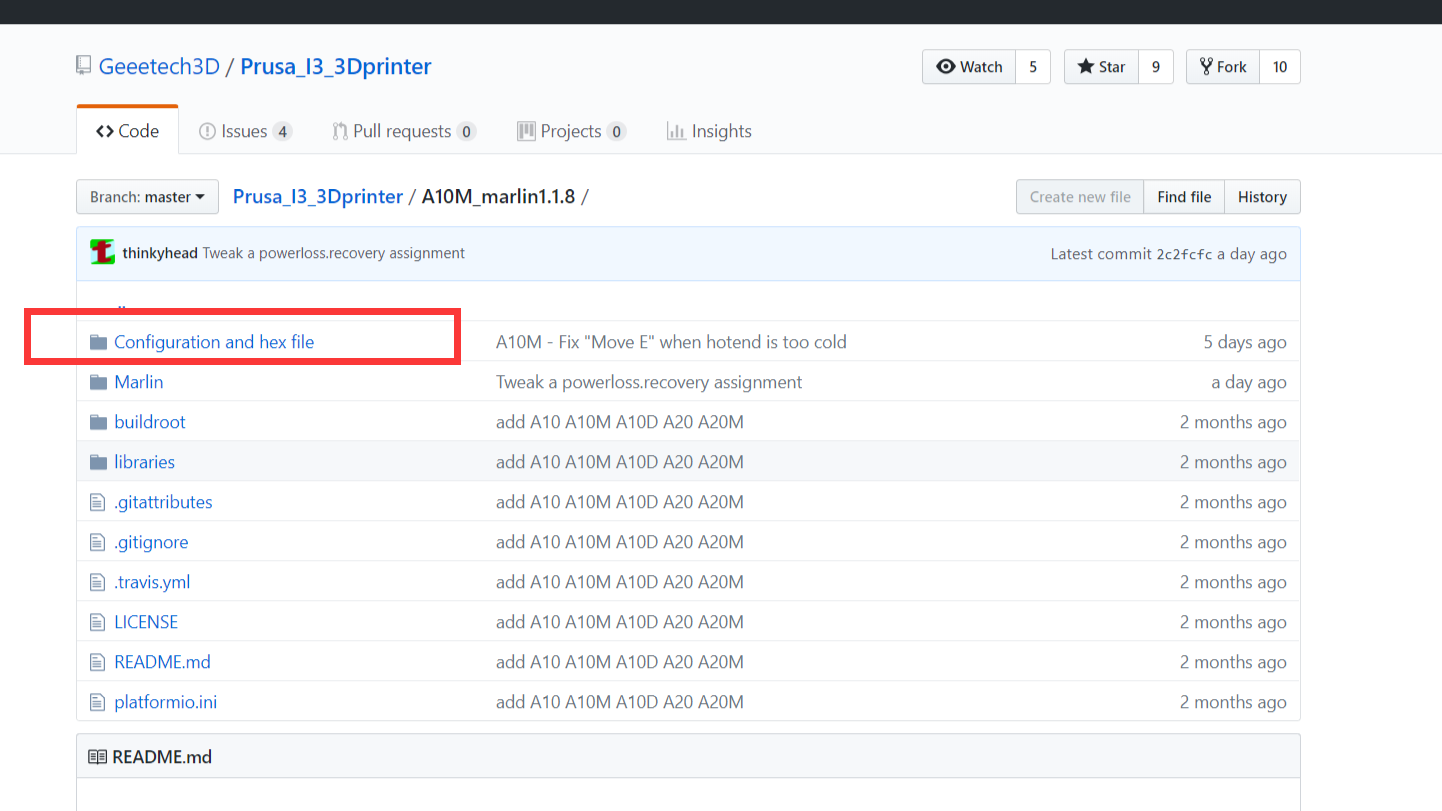Click the platformio.ini row "2 months ago" timestamp
Screen dimensions: 1442x811
tap(1233, 702)
